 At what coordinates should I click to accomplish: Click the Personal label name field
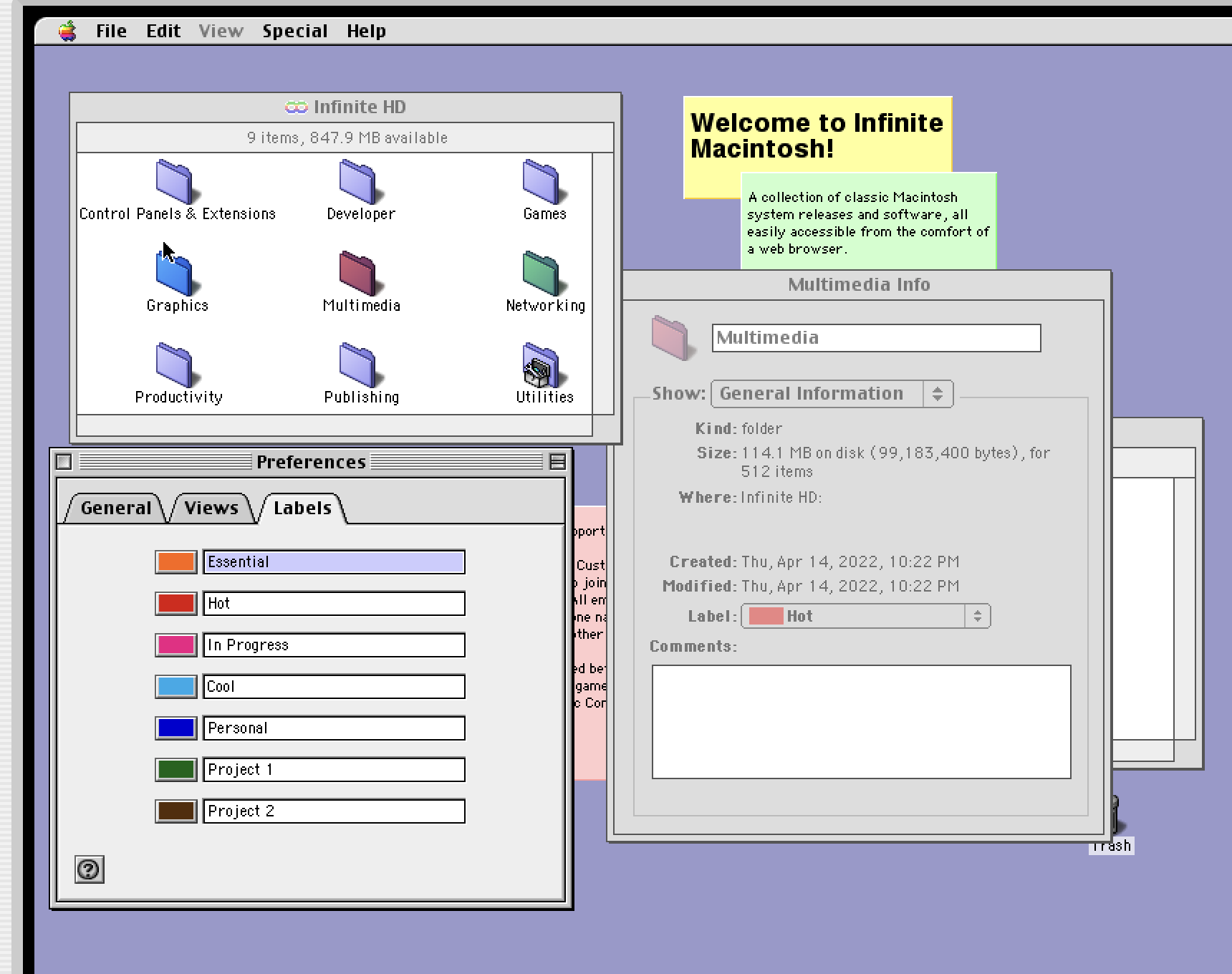[335, 728]
